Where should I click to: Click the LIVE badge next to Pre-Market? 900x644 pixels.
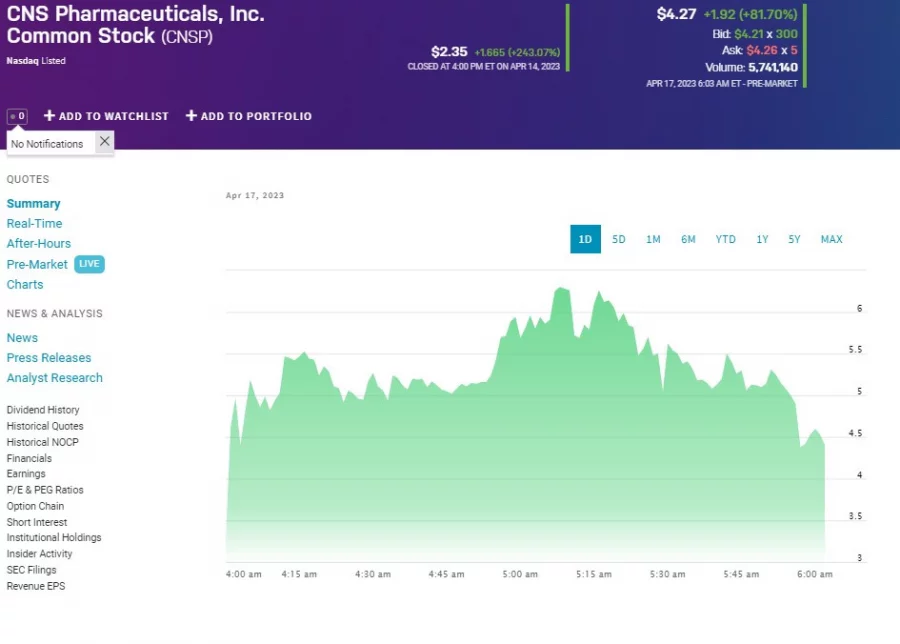coord(89,264)
